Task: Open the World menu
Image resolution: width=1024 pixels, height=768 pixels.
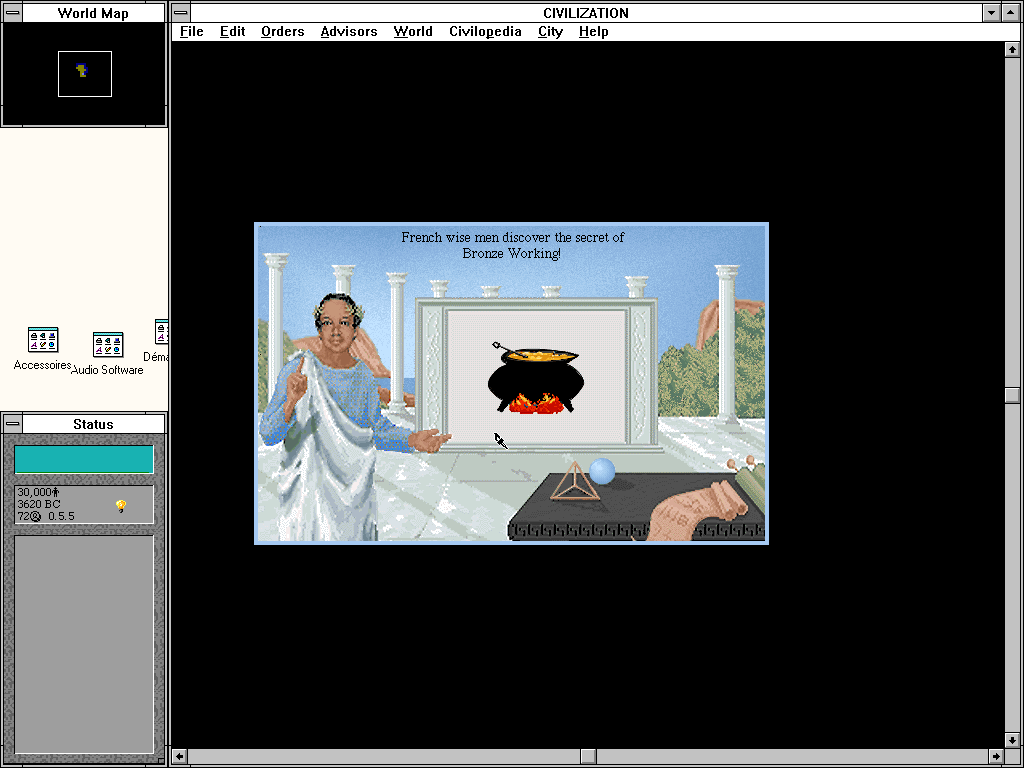Action: click(x=413, y=31)
